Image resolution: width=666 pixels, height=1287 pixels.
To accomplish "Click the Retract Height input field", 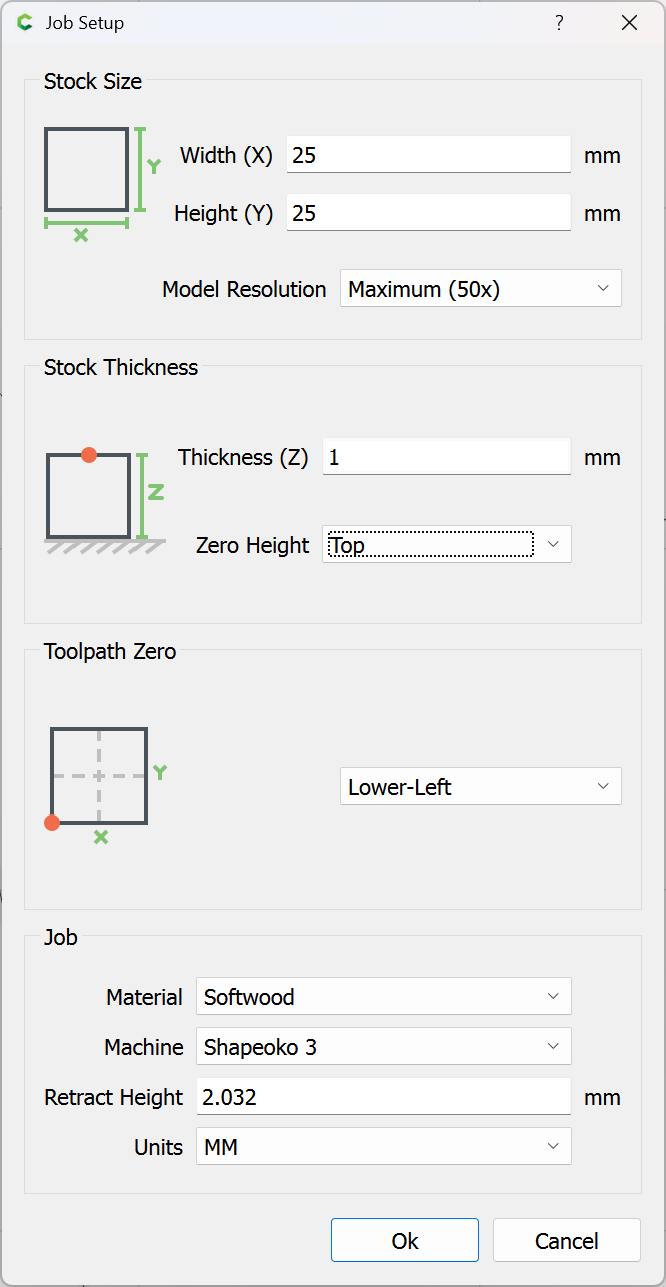I will pyautogui.click(x=383, y=1097).
